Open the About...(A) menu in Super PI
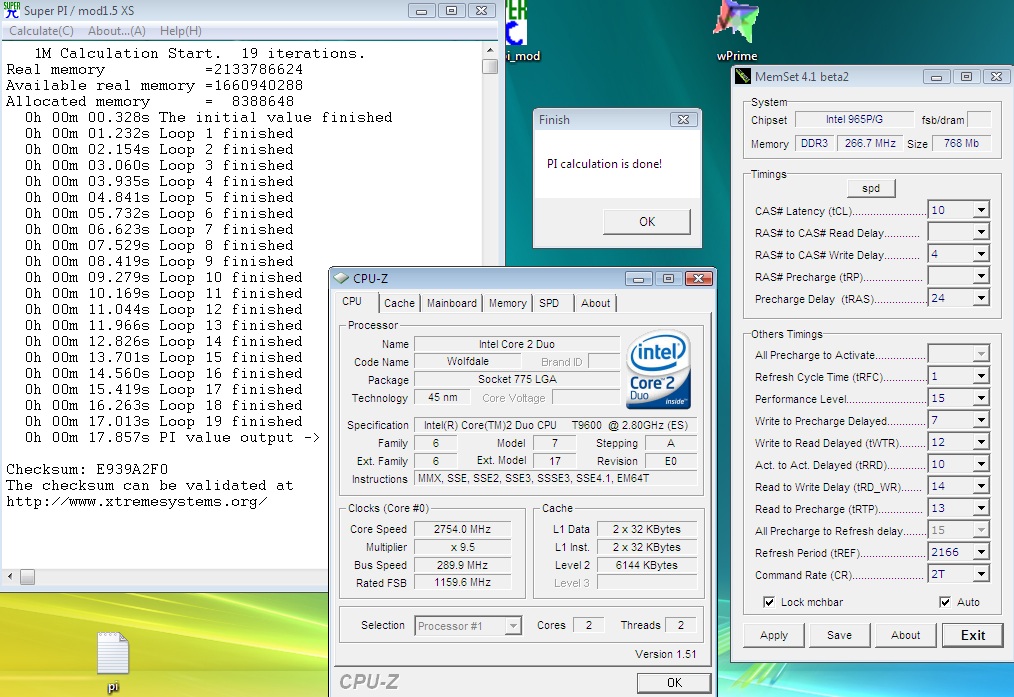This screenshot has height=697, width=1014. click(x=116, y=31)
